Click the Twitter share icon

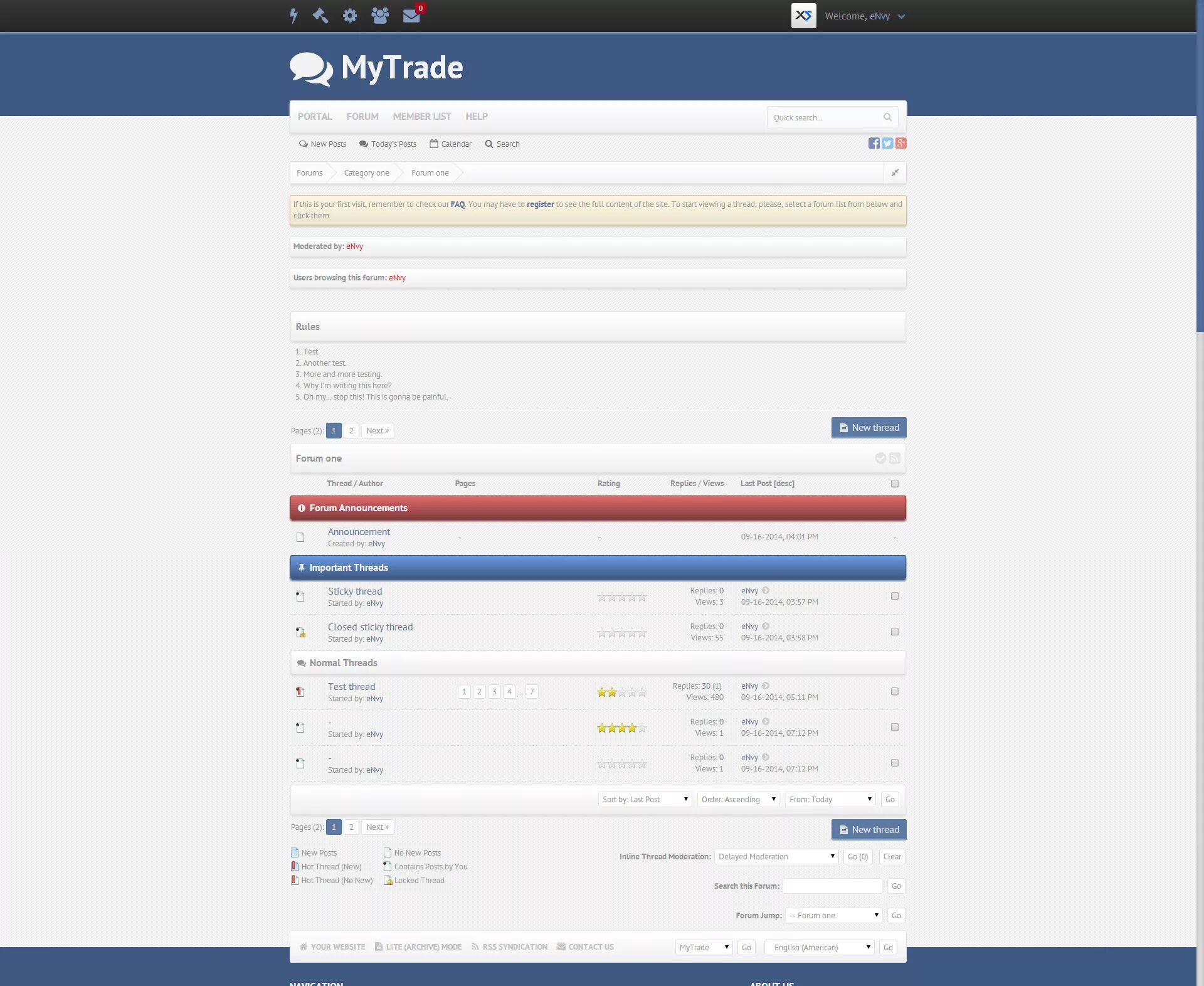click(x=886, y=143)
